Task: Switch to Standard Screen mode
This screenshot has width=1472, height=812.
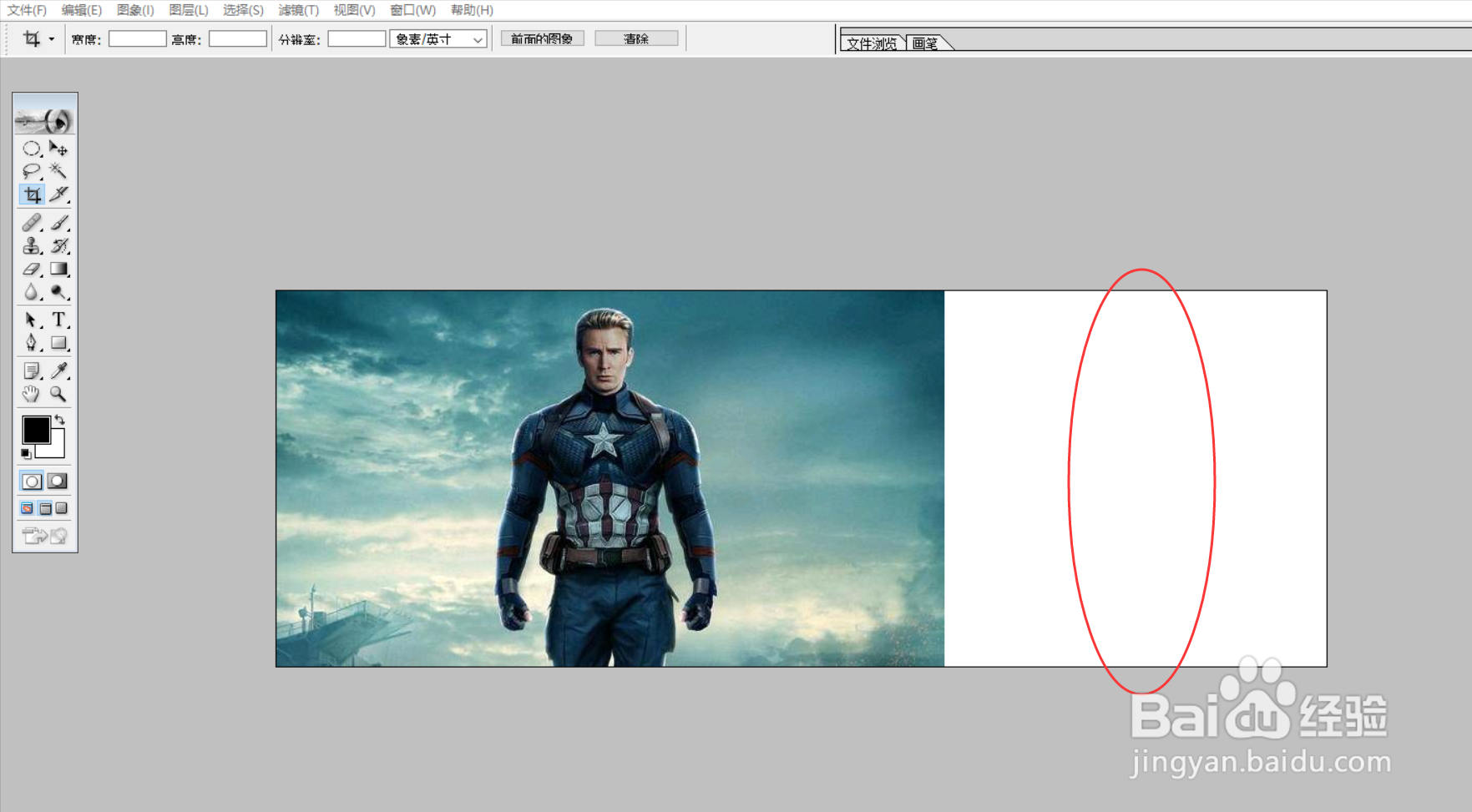Action: [x=28, y=508]
